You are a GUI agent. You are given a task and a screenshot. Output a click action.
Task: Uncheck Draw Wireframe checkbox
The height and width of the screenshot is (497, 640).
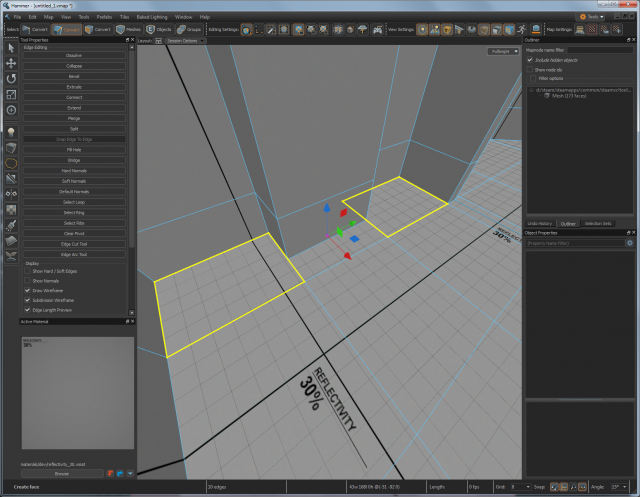[27, 291]
